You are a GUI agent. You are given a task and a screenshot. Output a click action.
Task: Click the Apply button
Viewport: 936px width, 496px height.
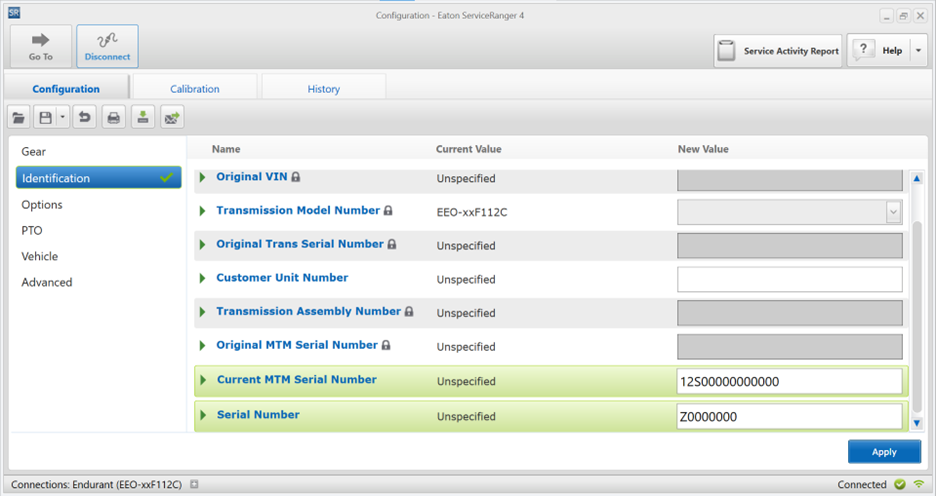coord(884,452)
